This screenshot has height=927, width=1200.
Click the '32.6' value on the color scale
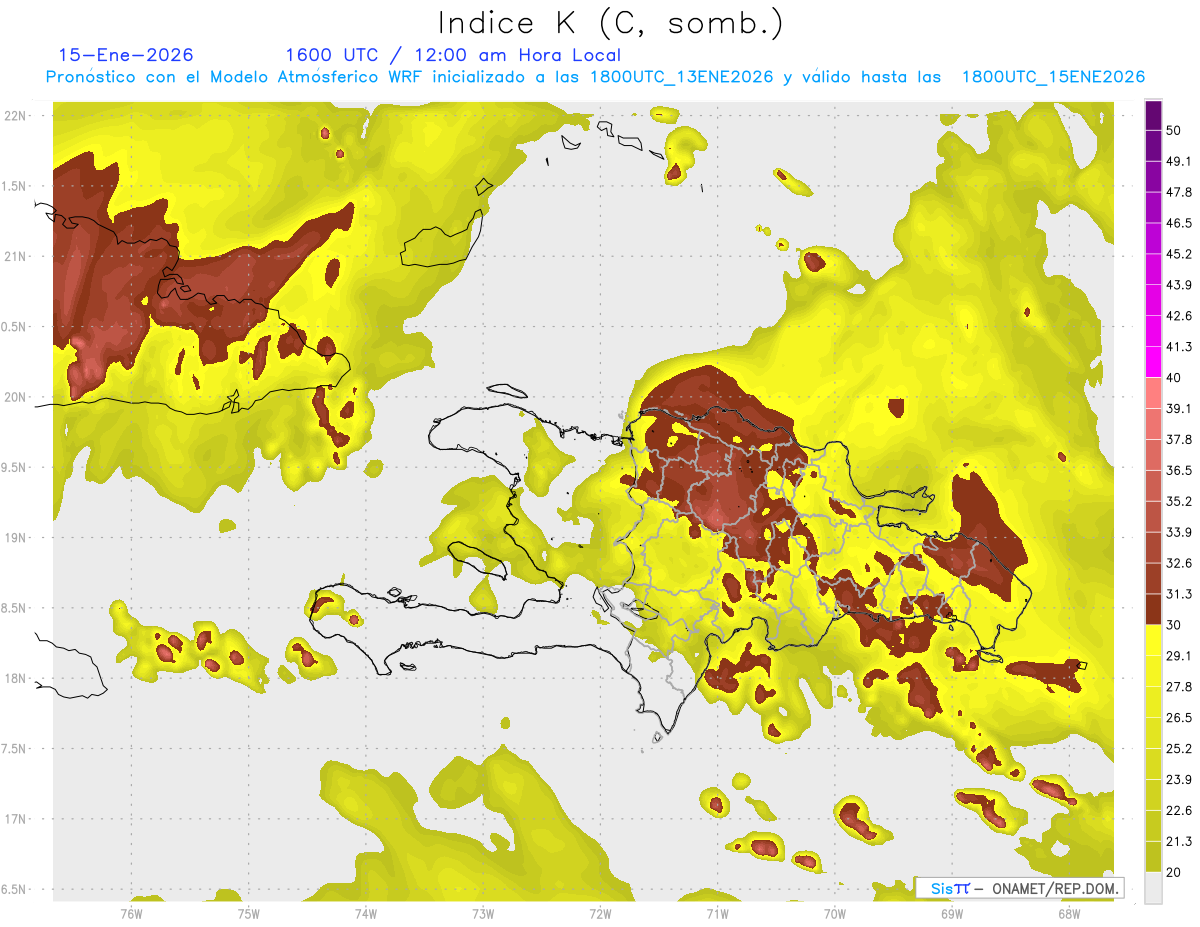tap(1178, 563)
